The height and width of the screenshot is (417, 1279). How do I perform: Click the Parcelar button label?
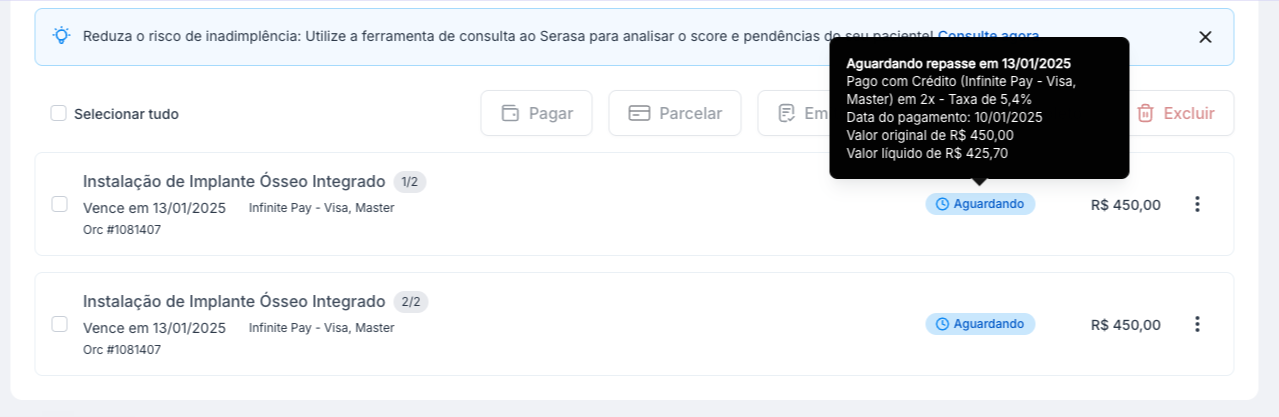coord(690,113)
